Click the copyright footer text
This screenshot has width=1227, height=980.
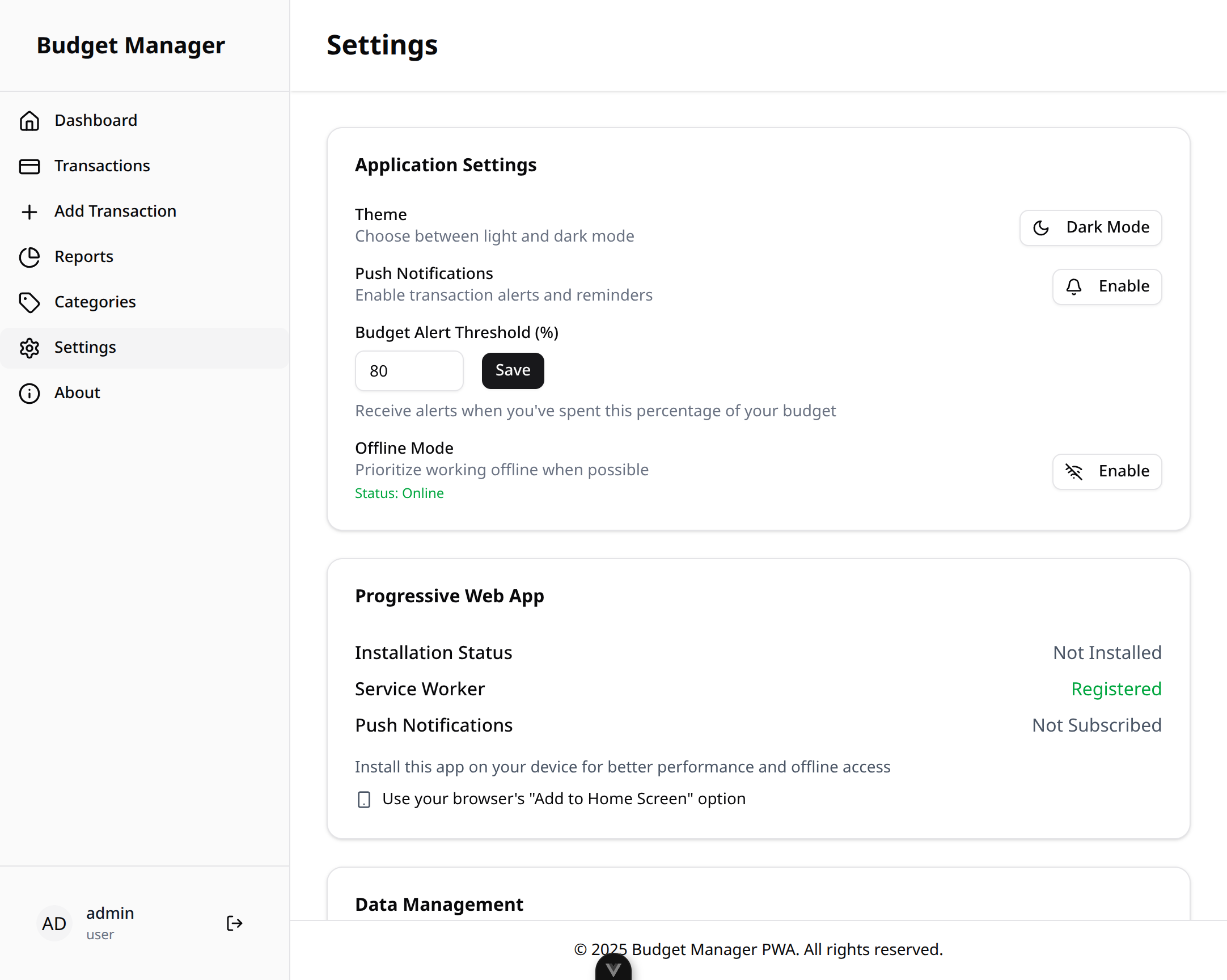click(x=758, y=949)
